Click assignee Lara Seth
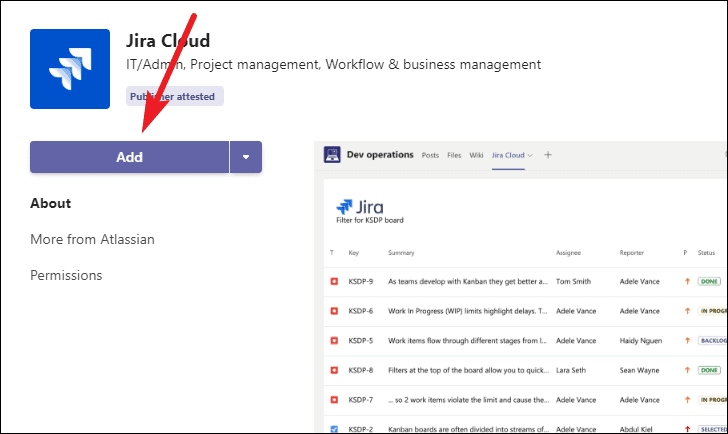The image size is (728, 434). point(571,370)
